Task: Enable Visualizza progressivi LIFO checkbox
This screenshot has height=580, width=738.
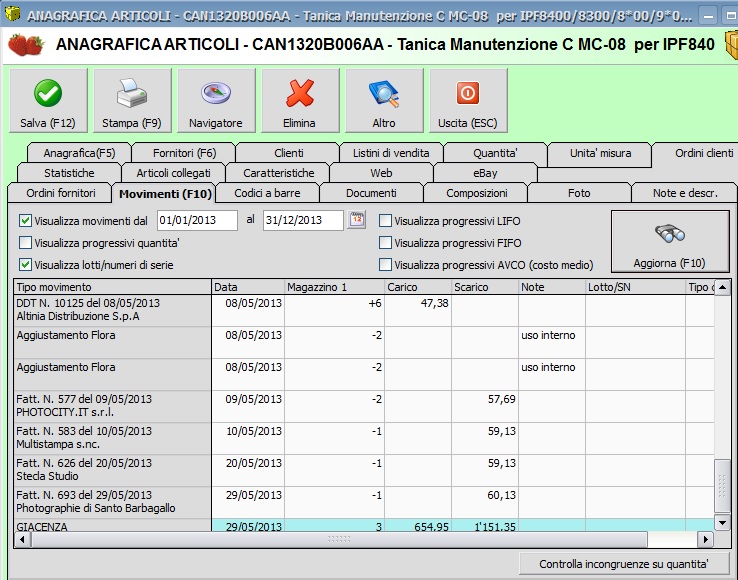Action: tap(385, 220)
